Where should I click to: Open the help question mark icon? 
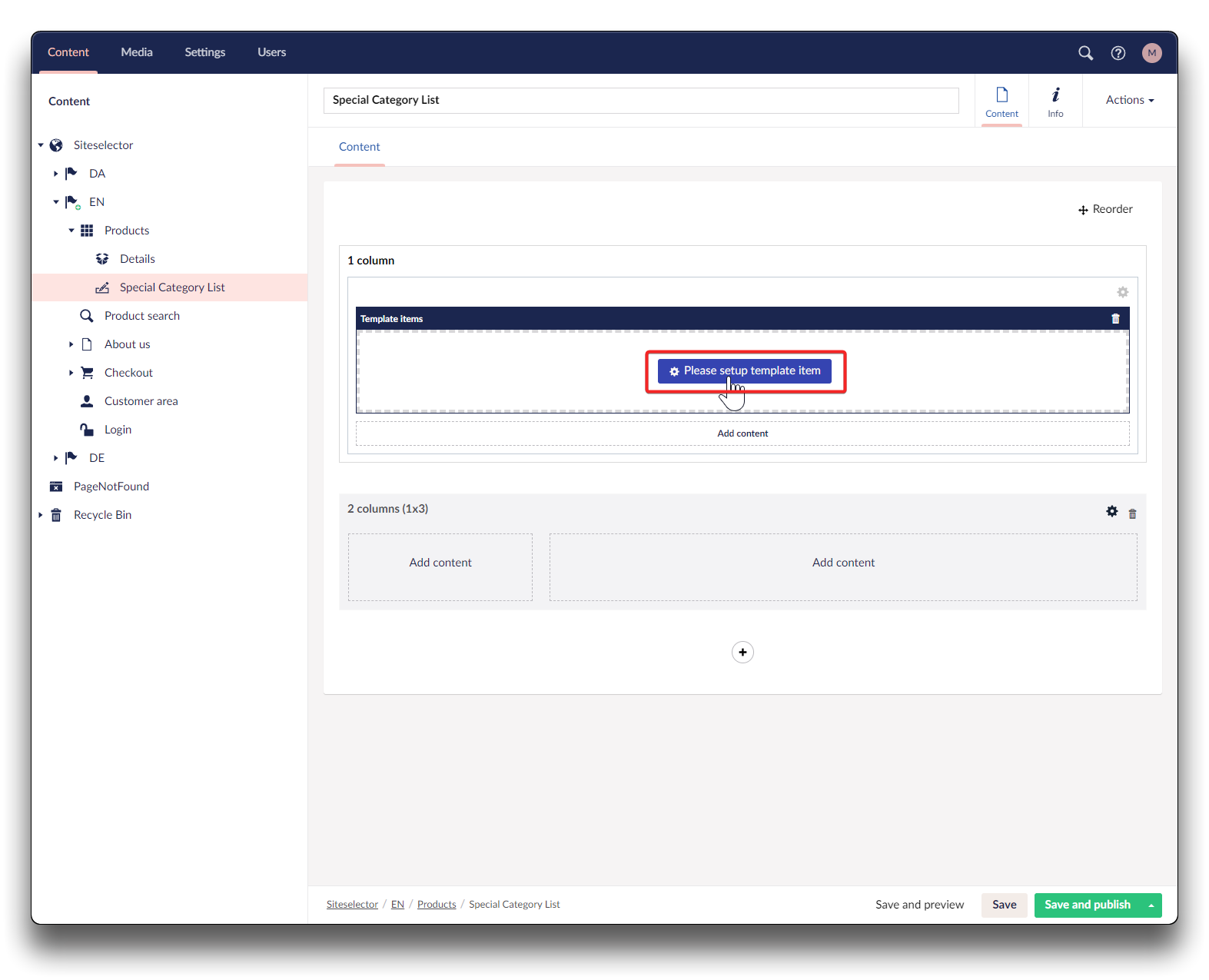(1118, 53)
